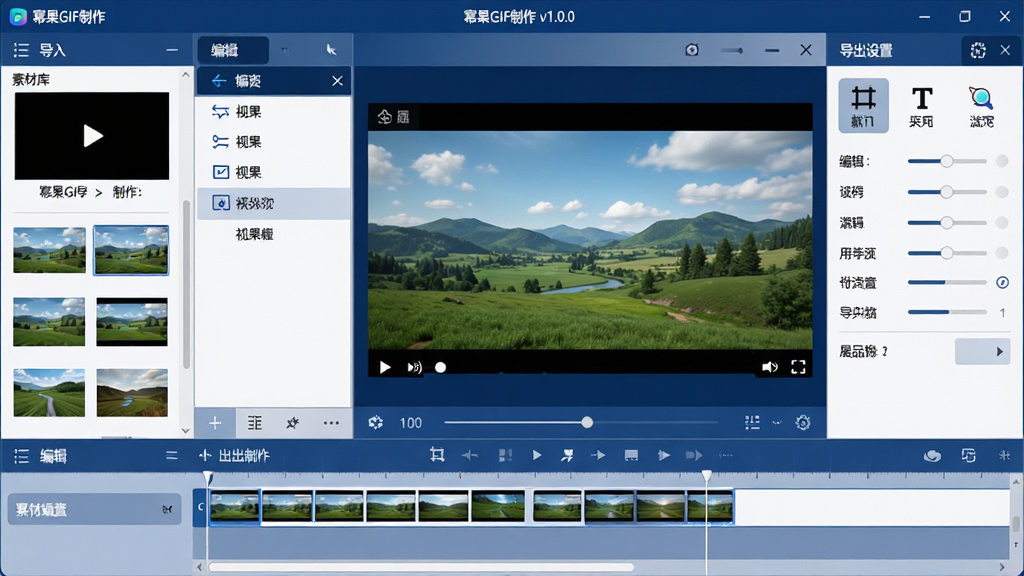Open the small dropdown next to the 编辑 tab
Viewport: 1024px width, 576px height.
(285, 50)
